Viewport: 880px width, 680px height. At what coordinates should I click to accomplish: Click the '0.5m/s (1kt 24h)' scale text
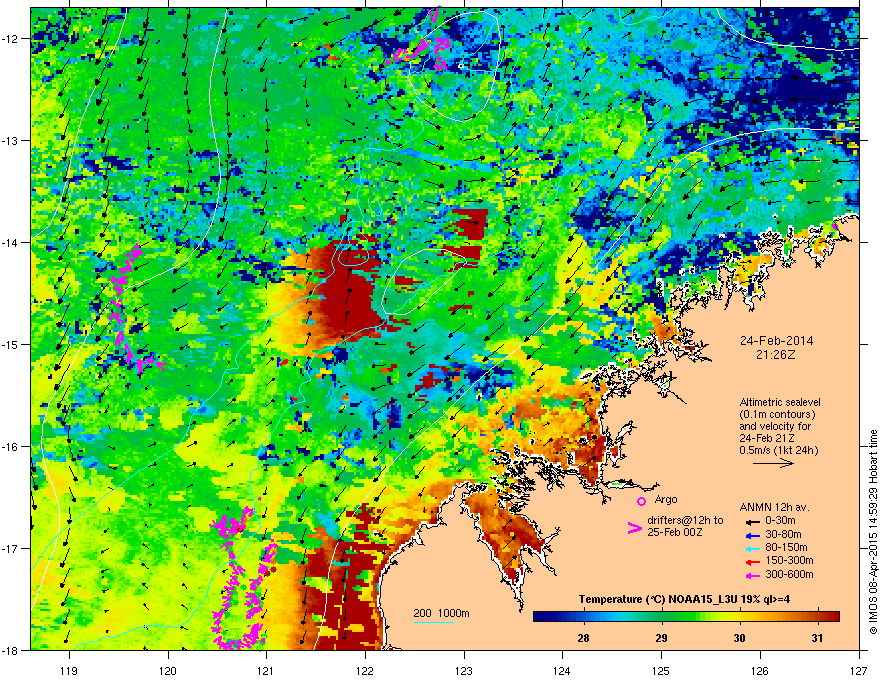click(778, 450)
